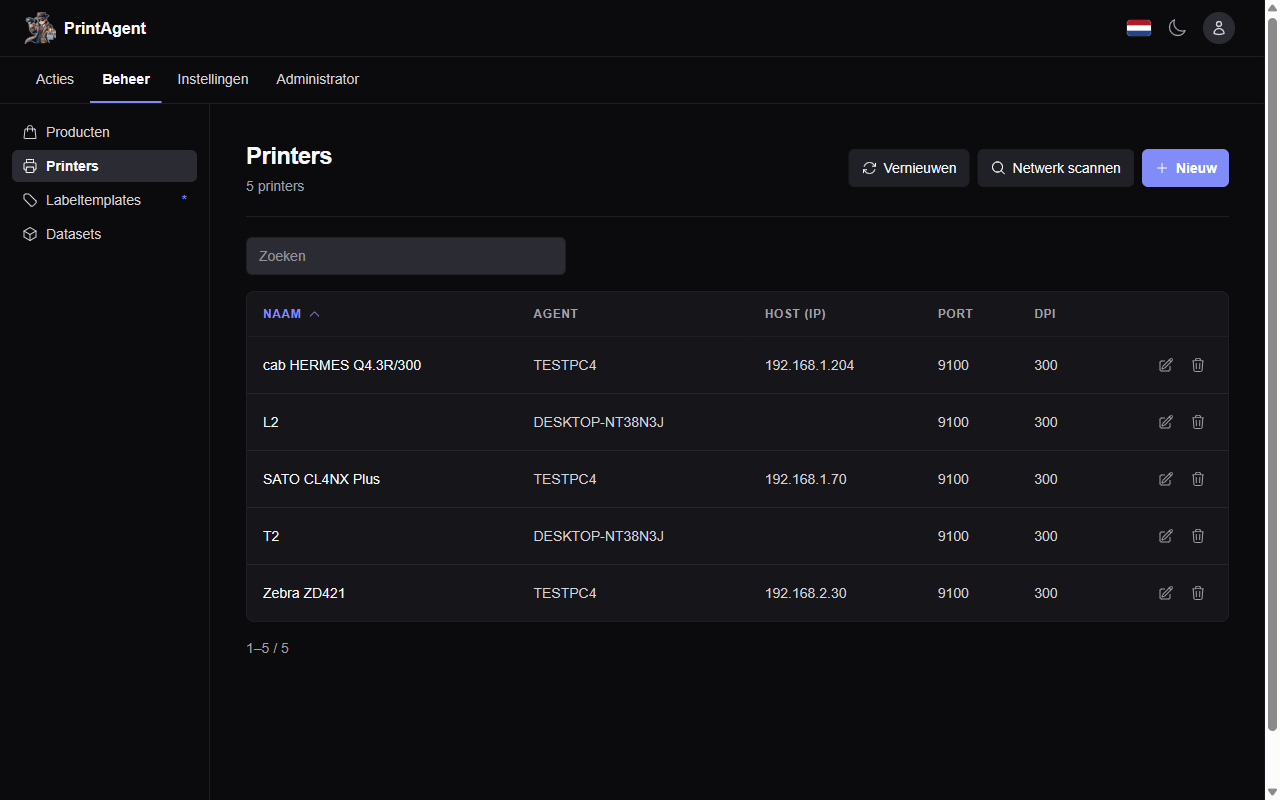Open Producten in the sidebar
Viewport: 1280px width, 800px height.
tap(104, 132)
